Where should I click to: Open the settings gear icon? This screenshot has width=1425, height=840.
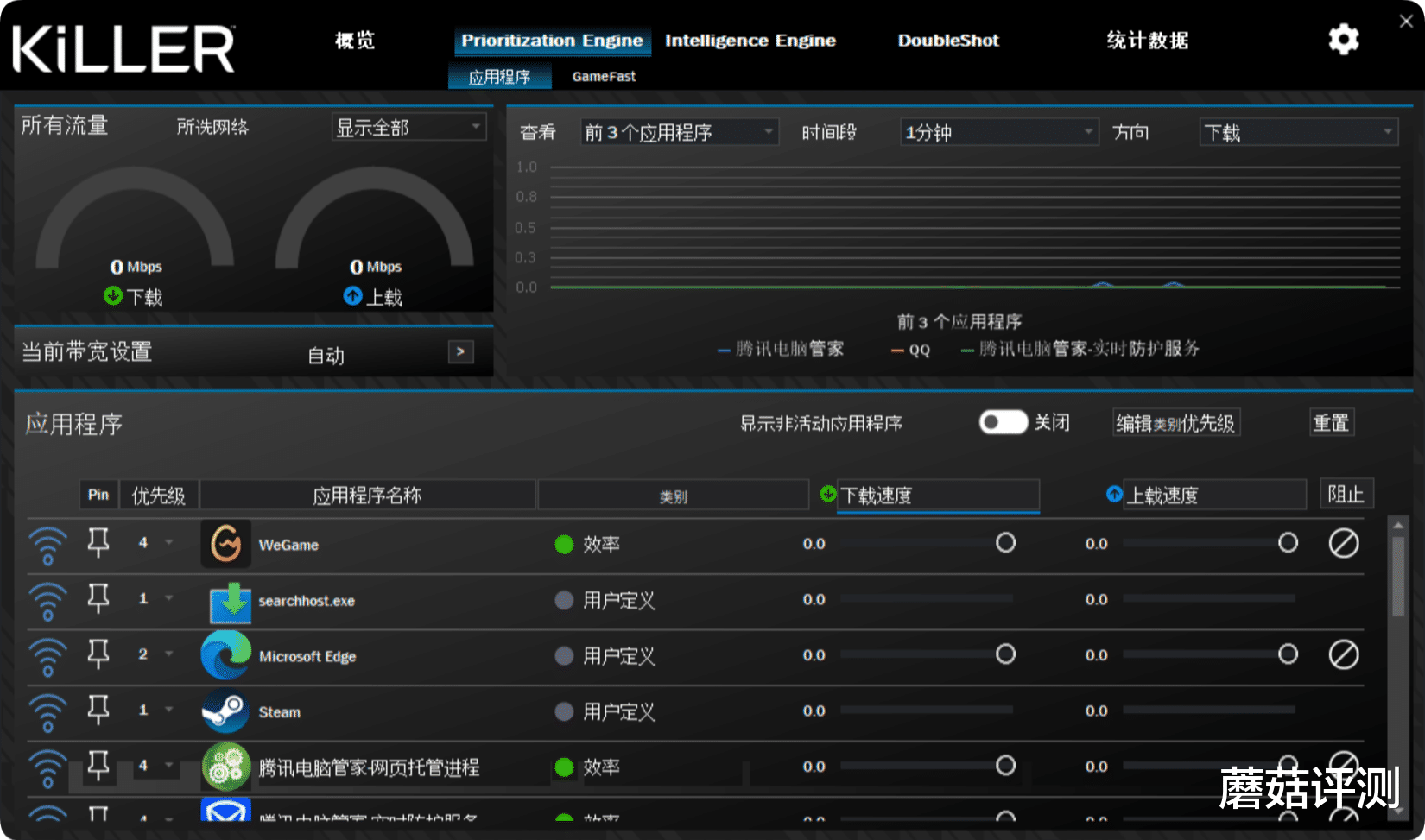(x=1343, y=40)
